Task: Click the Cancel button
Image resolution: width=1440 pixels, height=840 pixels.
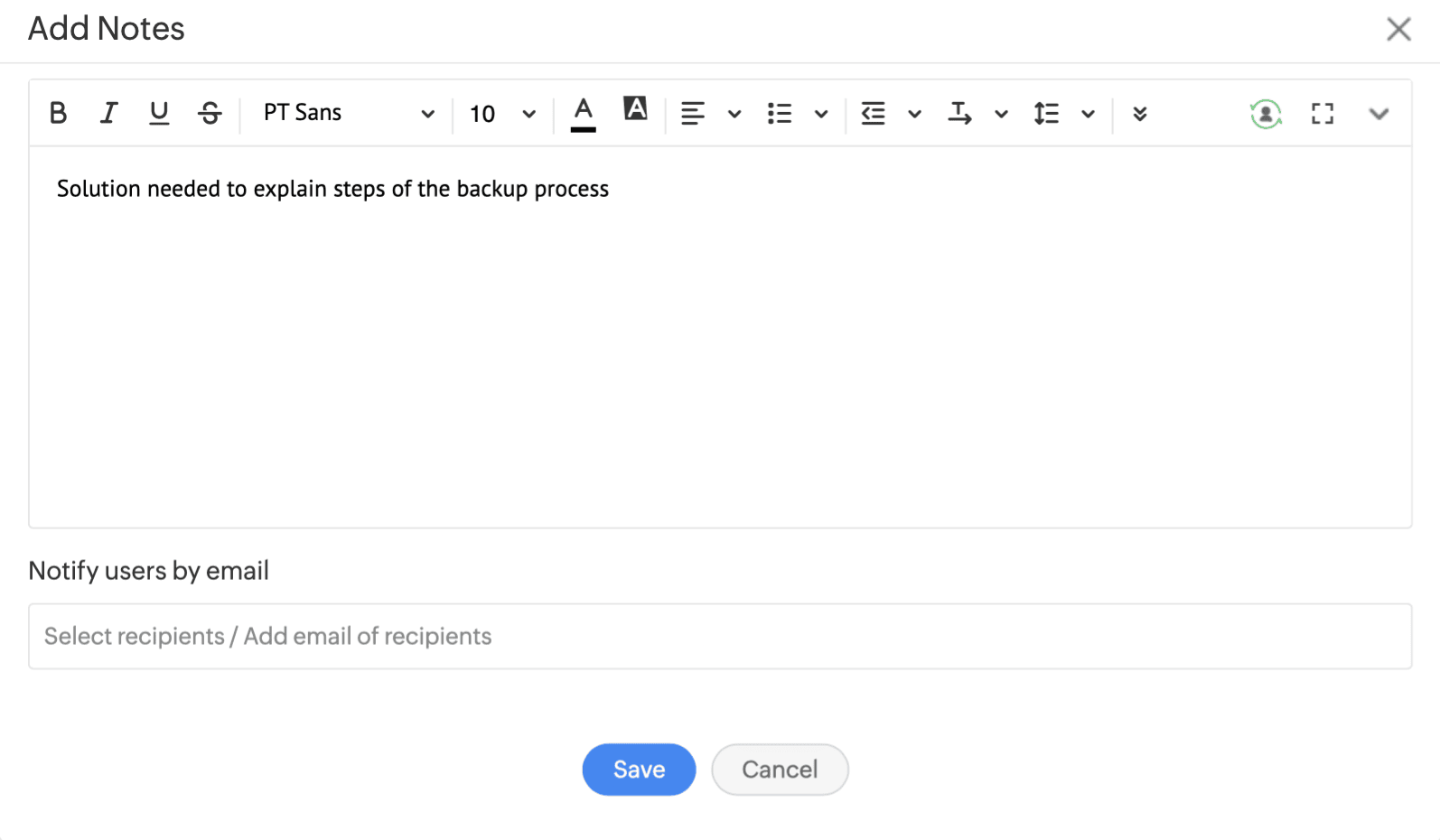Action: [x=780, y=770]
